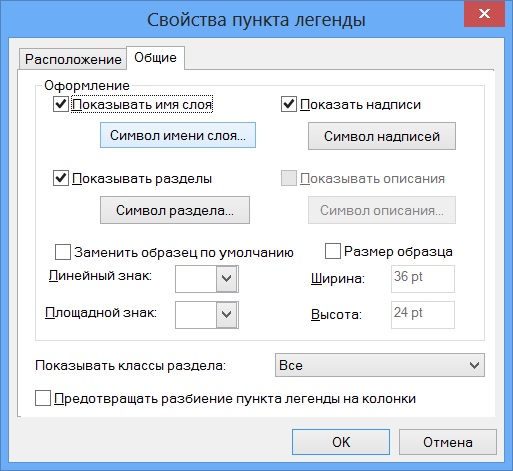Click the Отмена button
This screenshot has height=471, width=513.
pos(448,442)
